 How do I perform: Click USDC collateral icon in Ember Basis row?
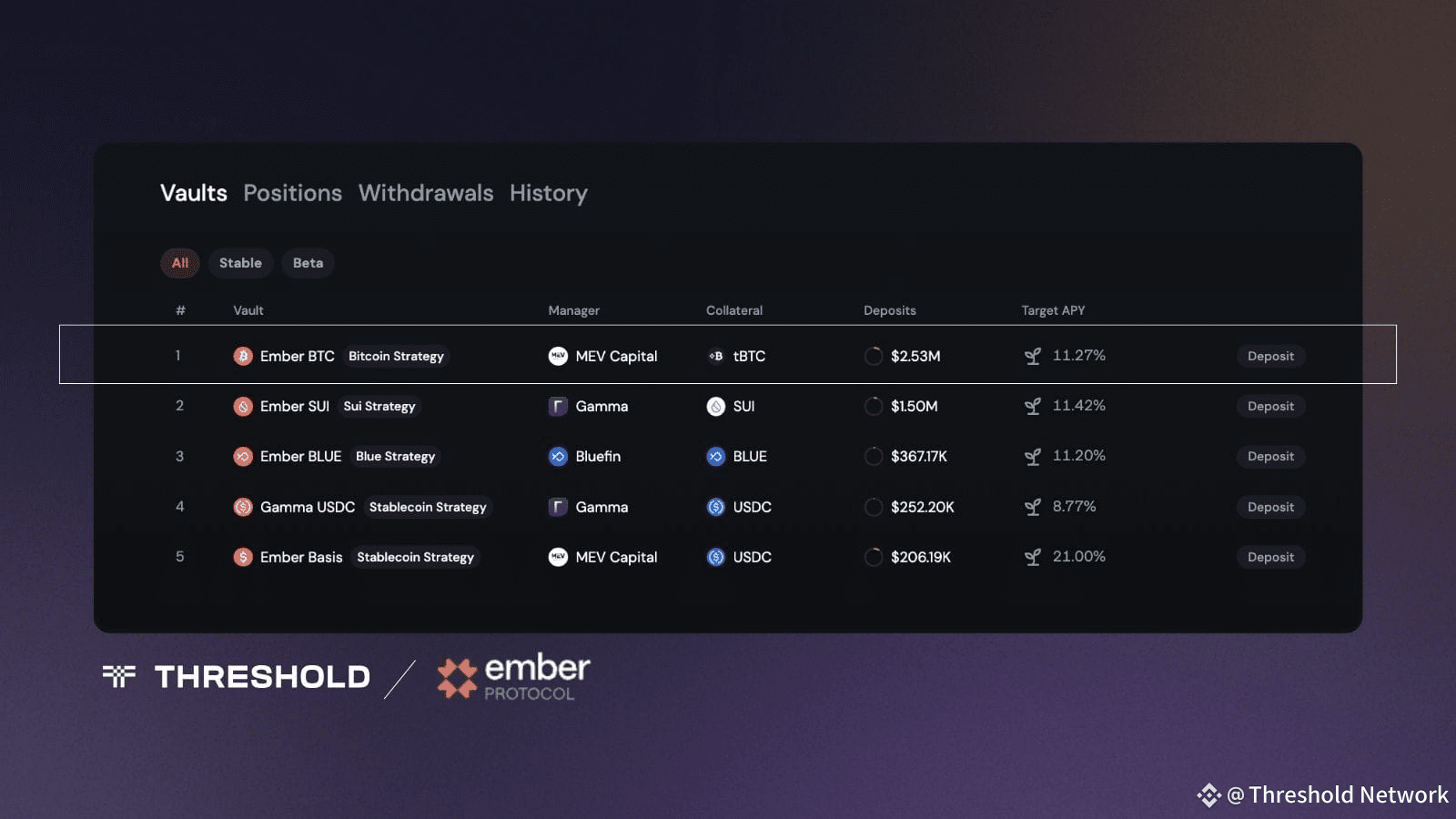click(716, 557)
